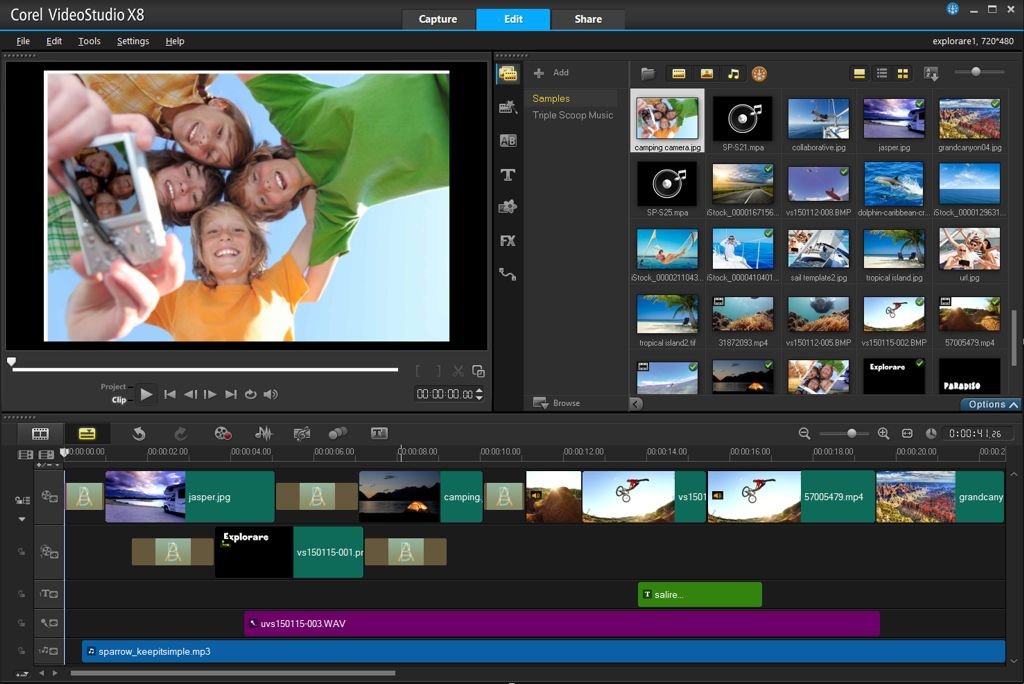This screenshot has width=1024, height=684.
Task: Switch to Storyboard View icon
Action: [x=40, y=434]
